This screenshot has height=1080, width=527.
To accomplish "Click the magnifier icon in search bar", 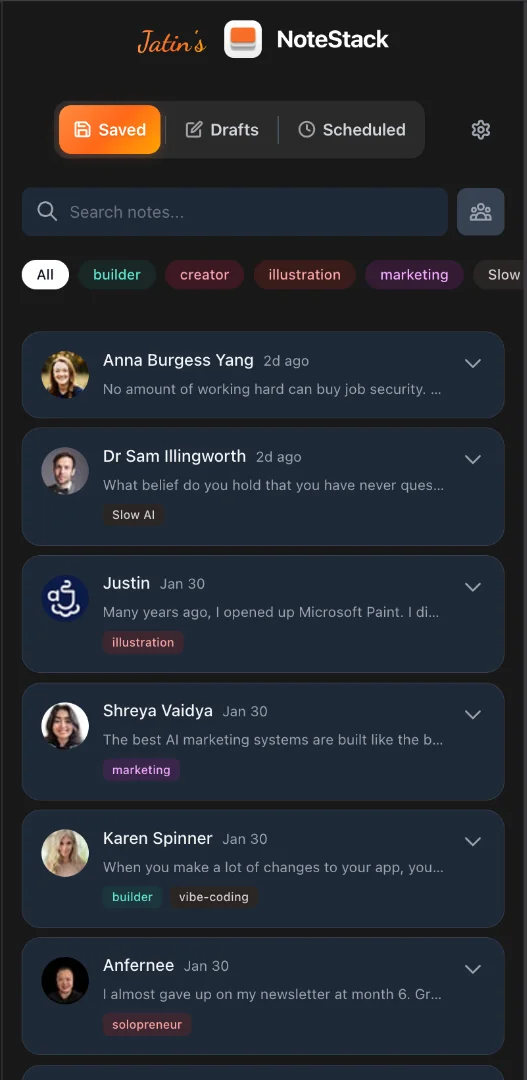I will pos(47,211).
